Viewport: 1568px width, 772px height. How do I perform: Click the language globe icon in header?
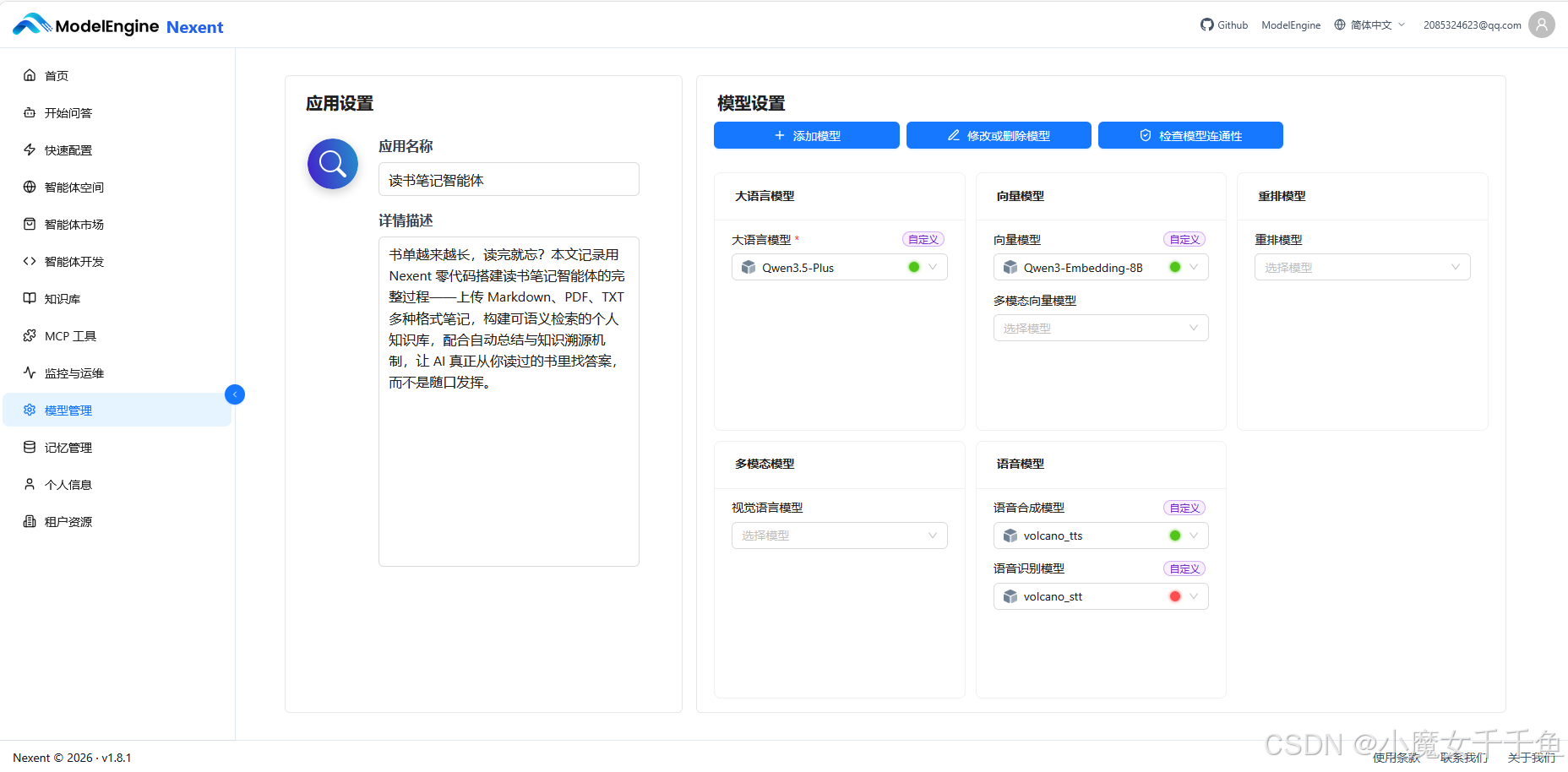1340,24
